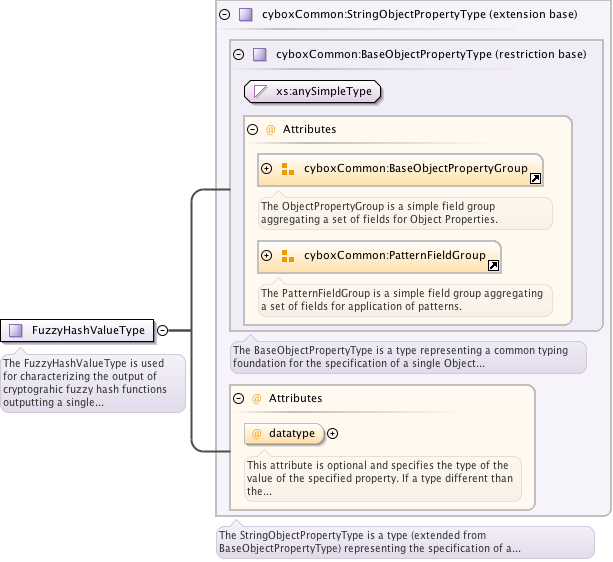Collapse the FuzzyHashValueType node
The image size is (613, 562).
[162, 330]
